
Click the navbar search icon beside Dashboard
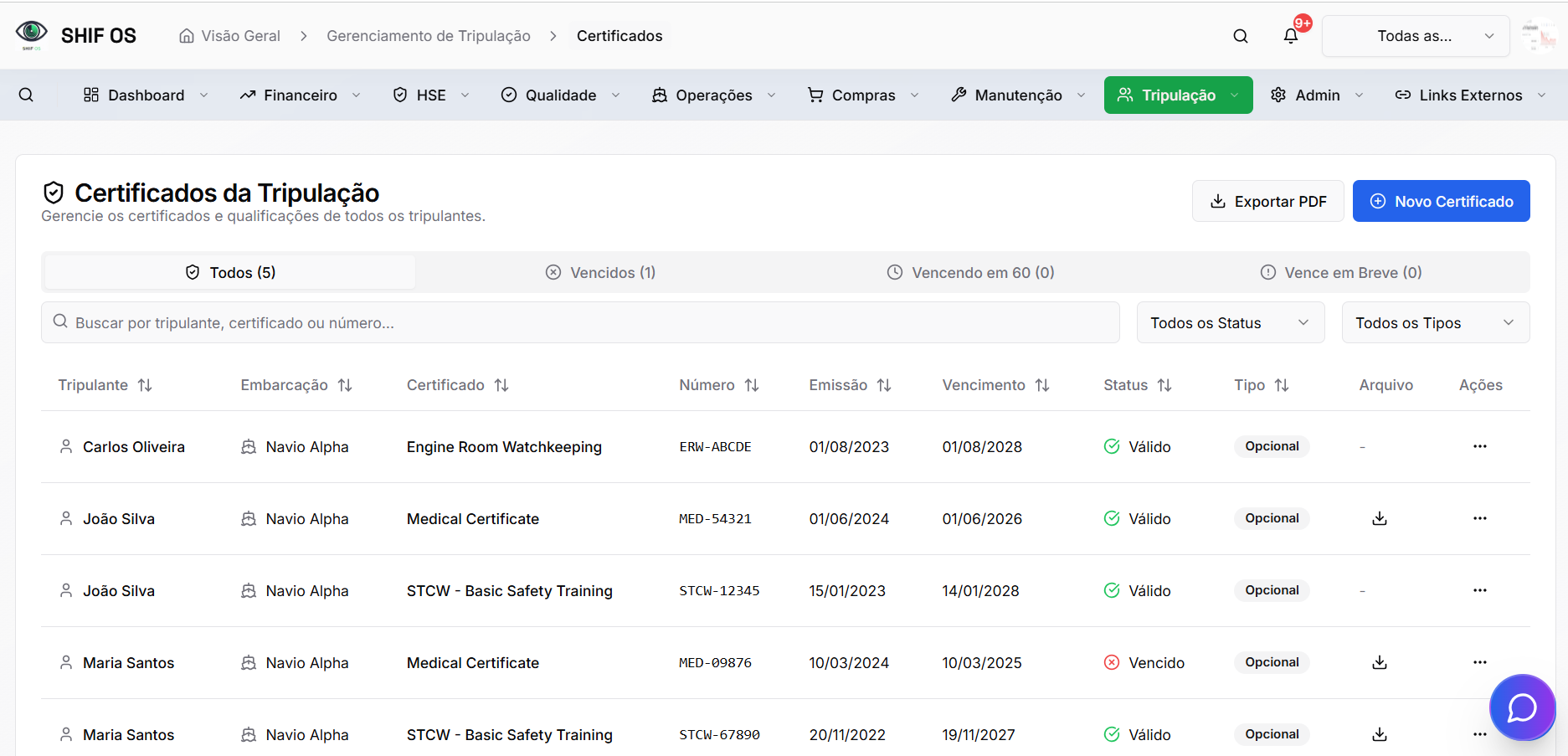pyautogui.click(x=26, y=95)
